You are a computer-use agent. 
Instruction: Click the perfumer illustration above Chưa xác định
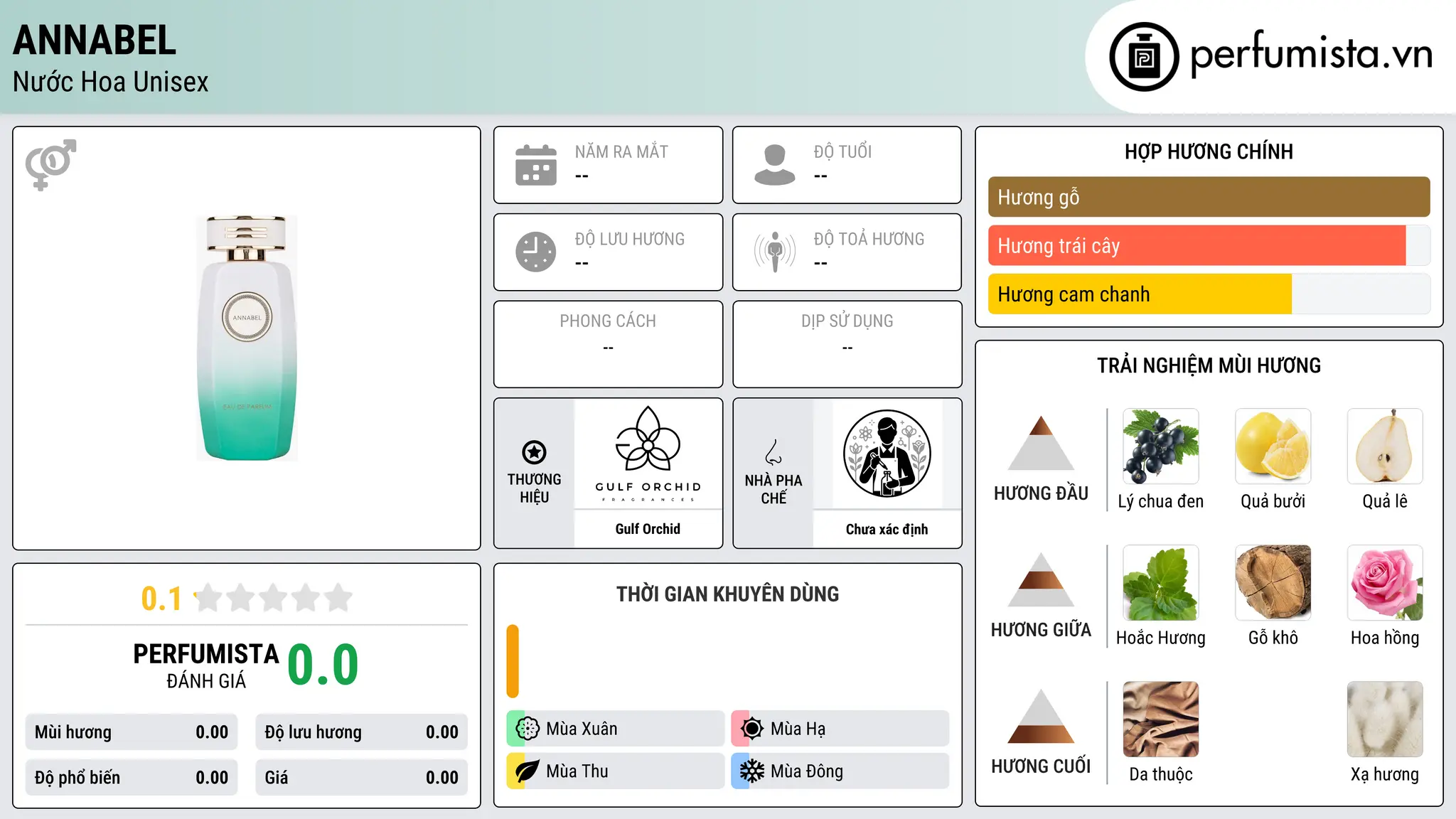coord(887,454)
